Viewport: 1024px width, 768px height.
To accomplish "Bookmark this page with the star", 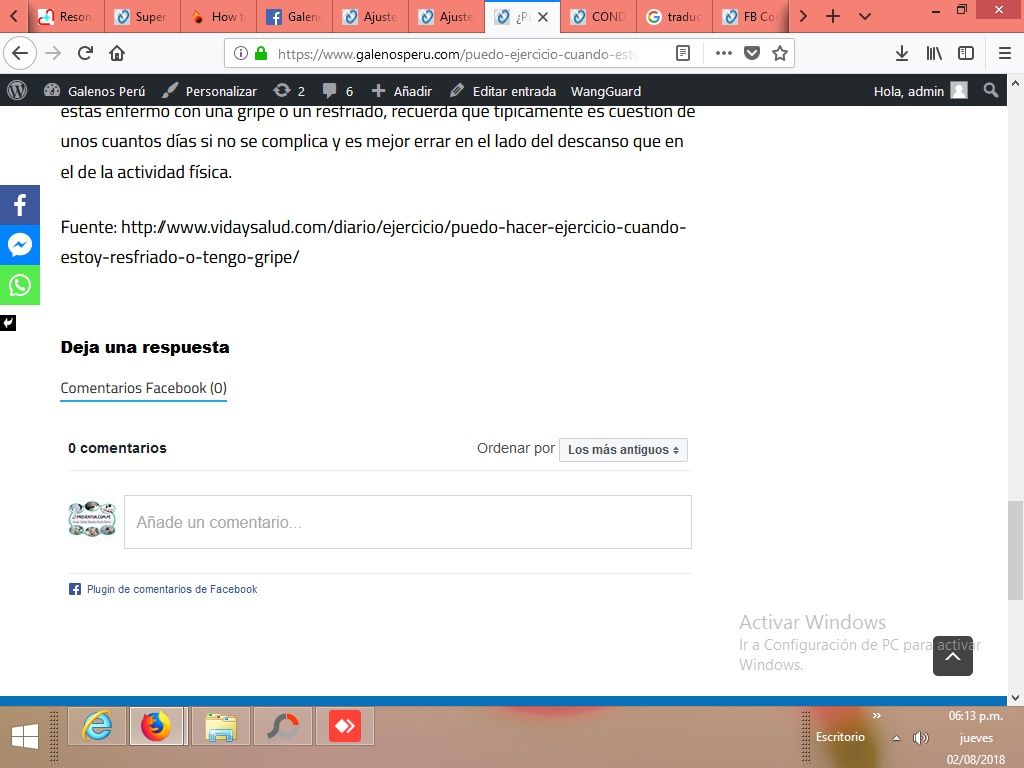I will 780,53.
